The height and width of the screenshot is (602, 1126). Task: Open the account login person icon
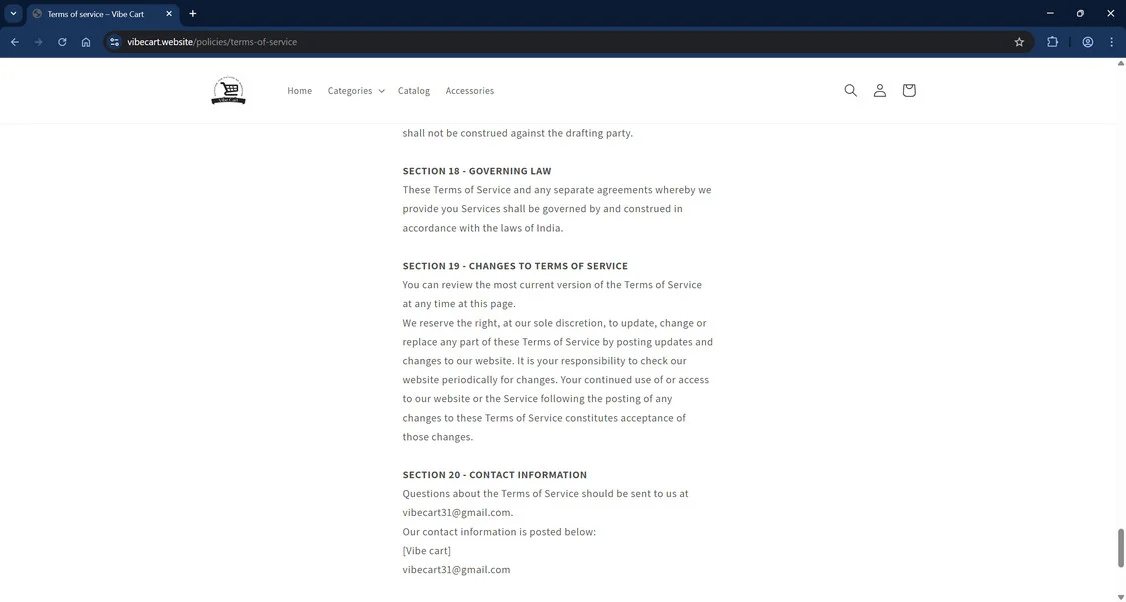coord(880,91)
